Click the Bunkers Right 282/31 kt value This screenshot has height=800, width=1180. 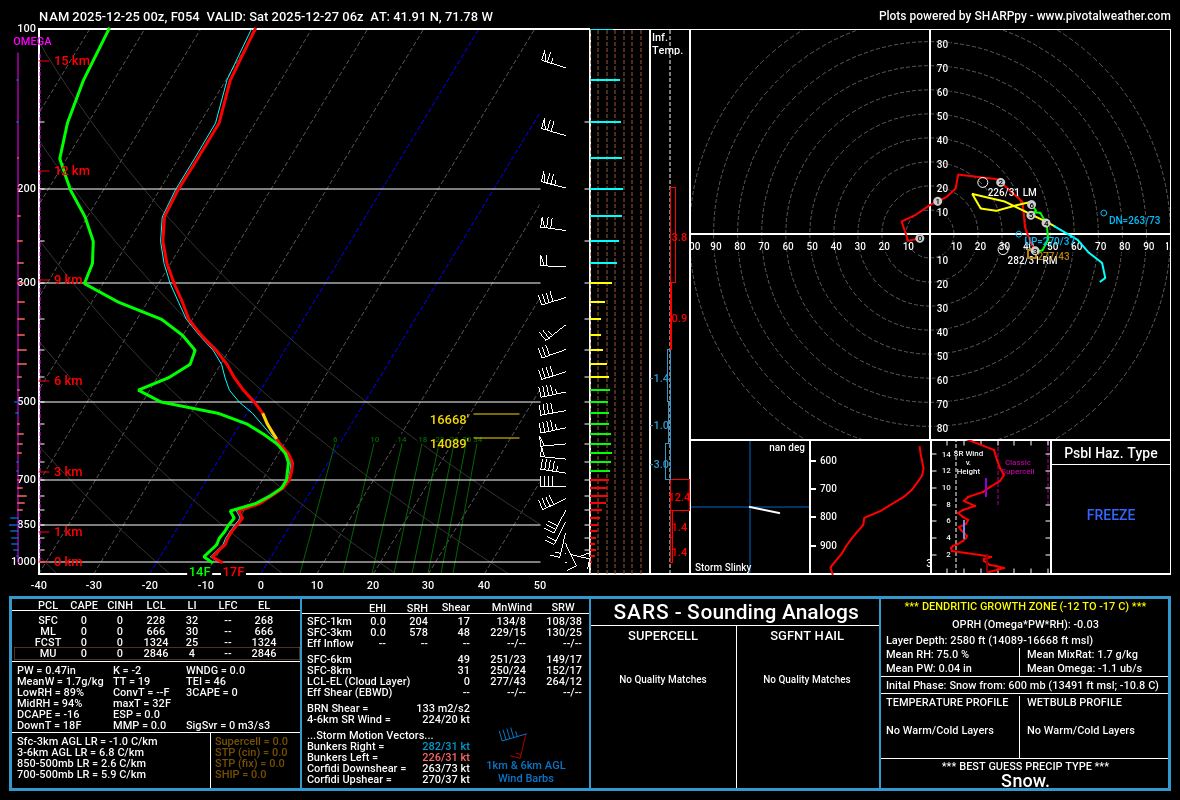[x=445, y=746]
